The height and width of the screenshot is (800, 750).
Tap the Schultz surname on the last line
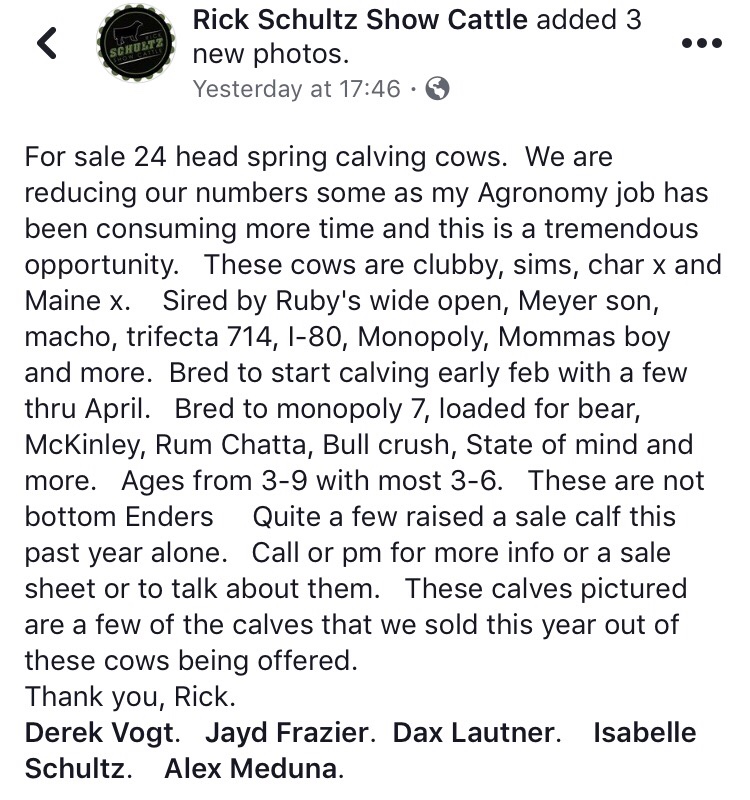(x=74, y=768)
